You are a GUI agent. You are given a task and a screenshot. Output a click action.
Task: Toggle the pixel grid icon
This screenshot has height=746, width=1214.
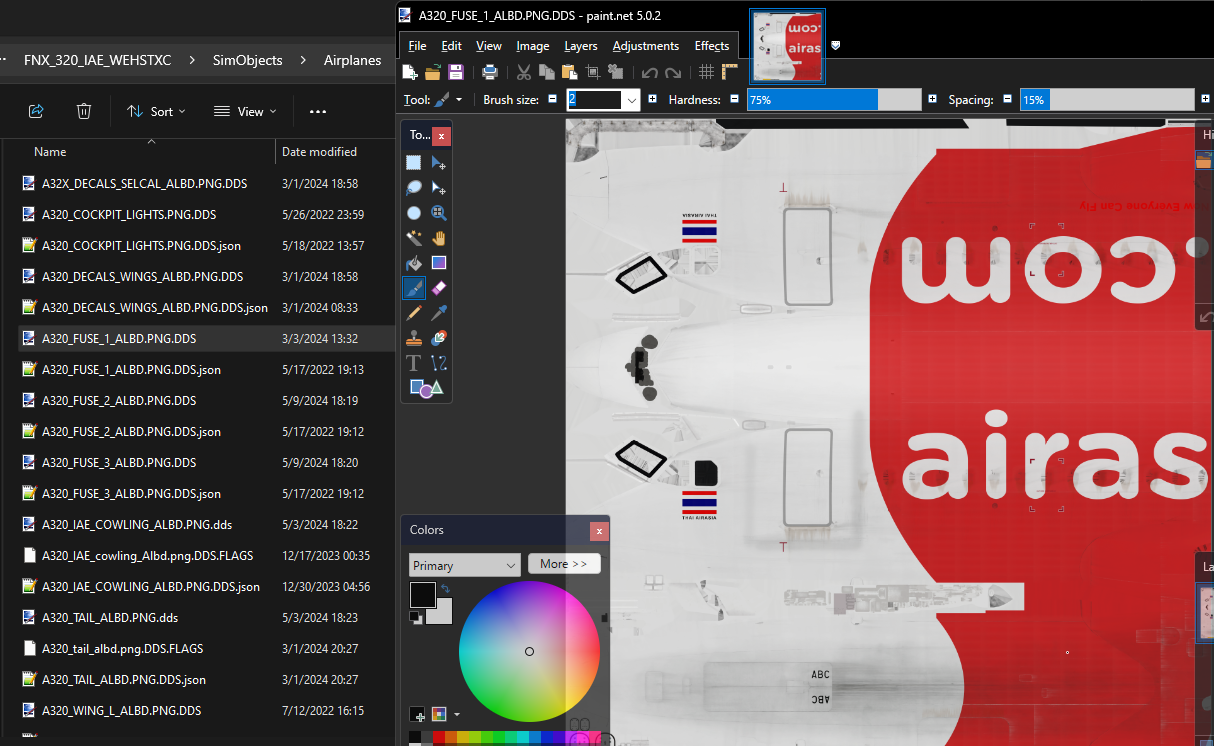(x=706, y=72)
